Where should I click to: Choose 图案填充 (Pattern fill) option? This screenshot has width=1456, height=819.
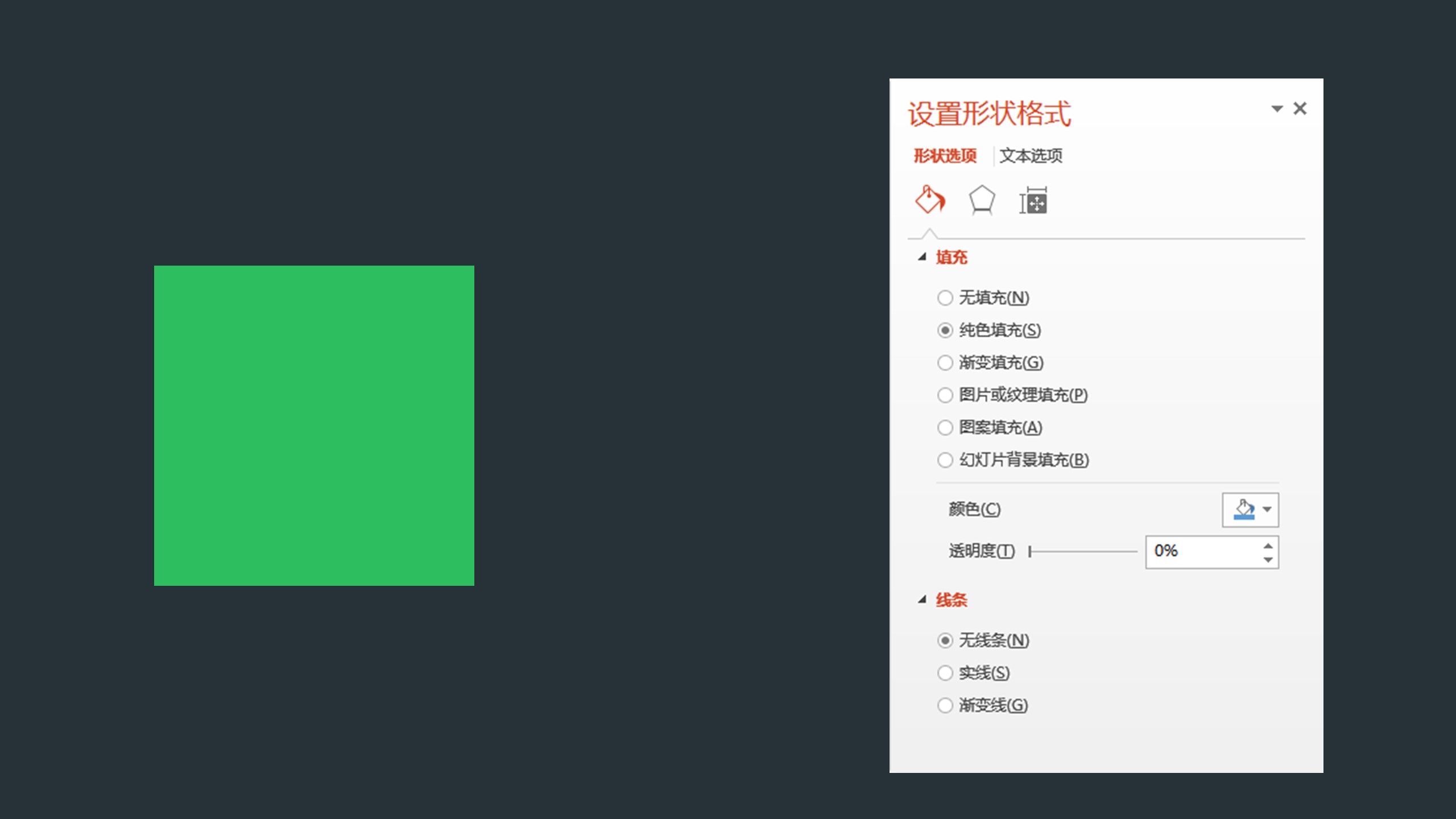[x=945, y=428]
